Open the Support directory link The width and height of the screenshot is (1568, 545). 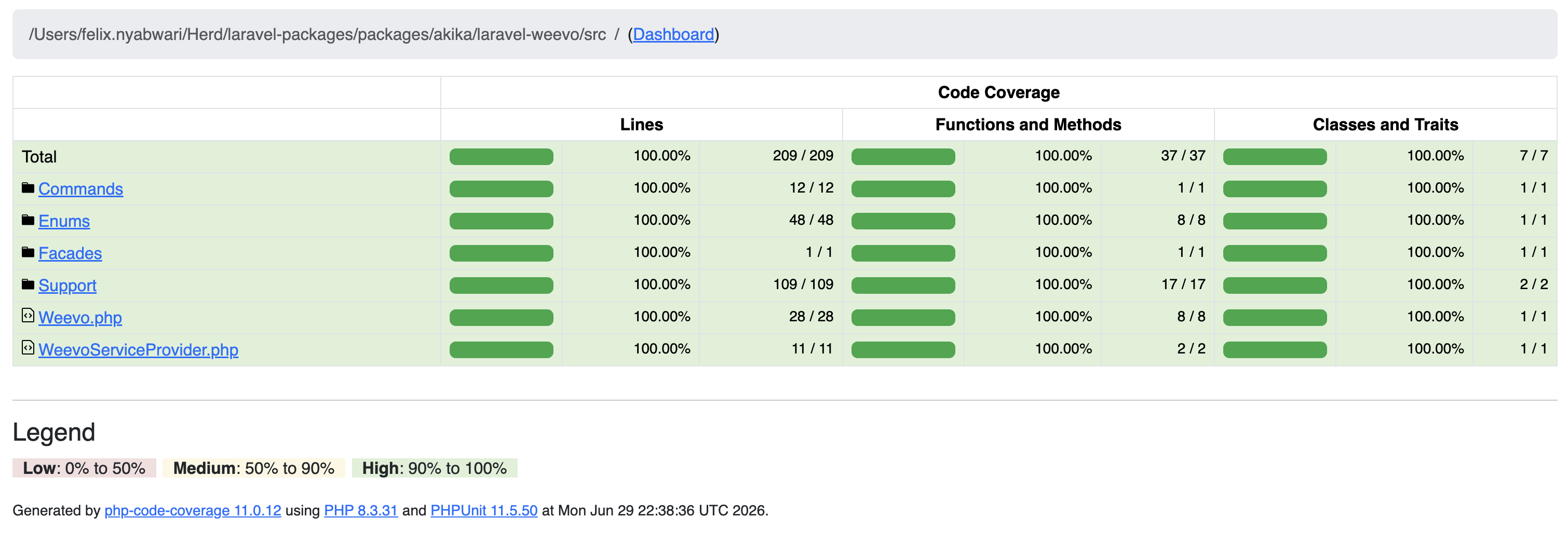click(x=67, y=286)
